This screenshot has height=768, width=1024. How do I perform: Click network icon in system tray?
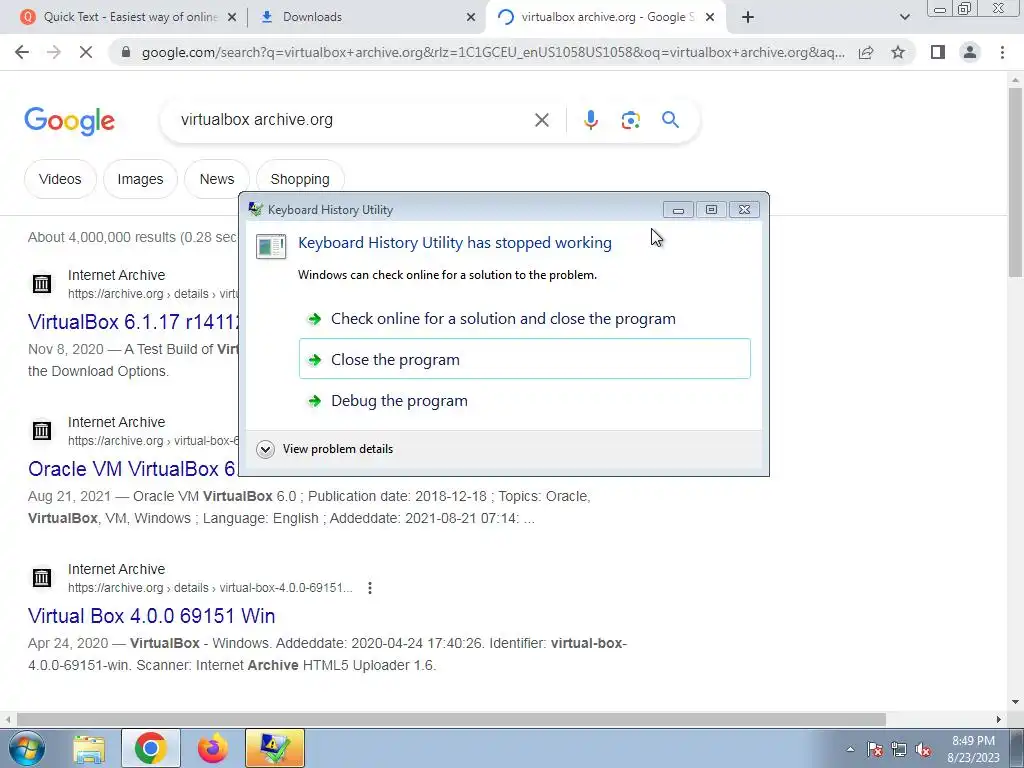(899, 749)
